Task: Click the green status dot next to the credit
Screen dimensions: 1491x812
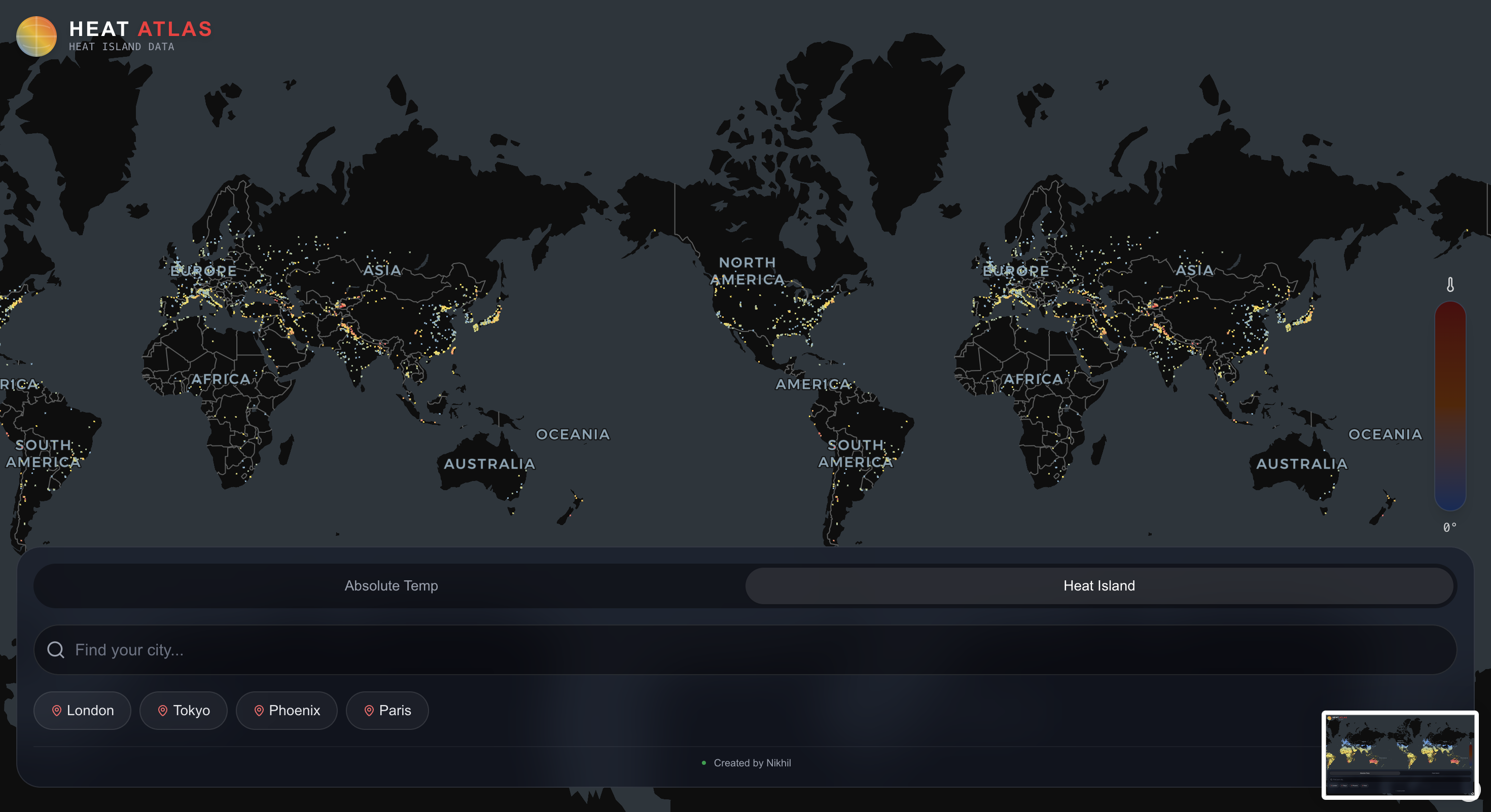Action: coord(704,763)
